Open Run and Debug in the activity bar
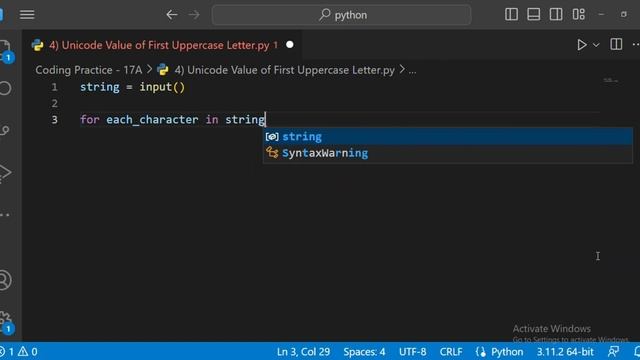 [5, 173]
